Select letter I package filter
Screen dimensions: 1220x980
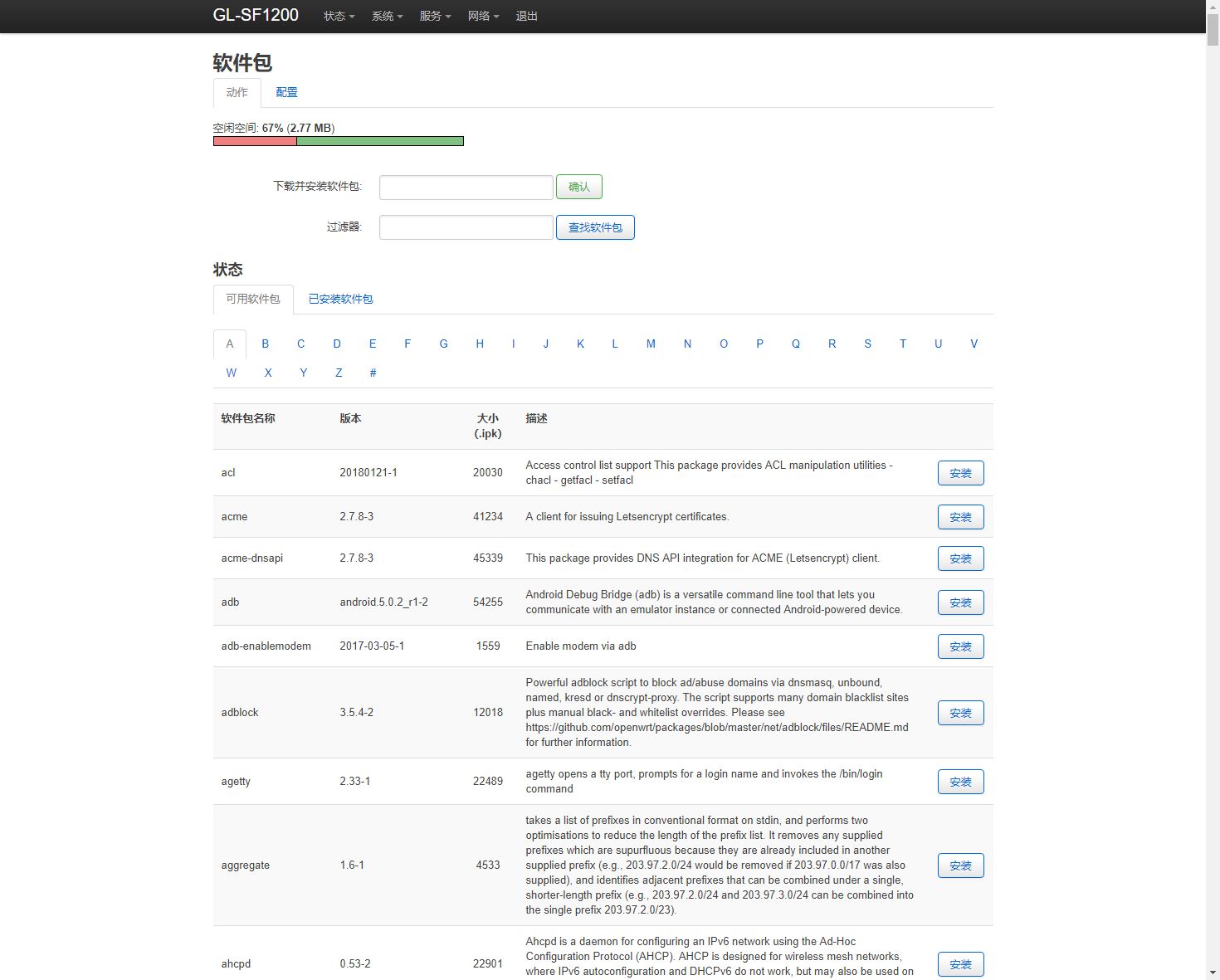(514, 344)
